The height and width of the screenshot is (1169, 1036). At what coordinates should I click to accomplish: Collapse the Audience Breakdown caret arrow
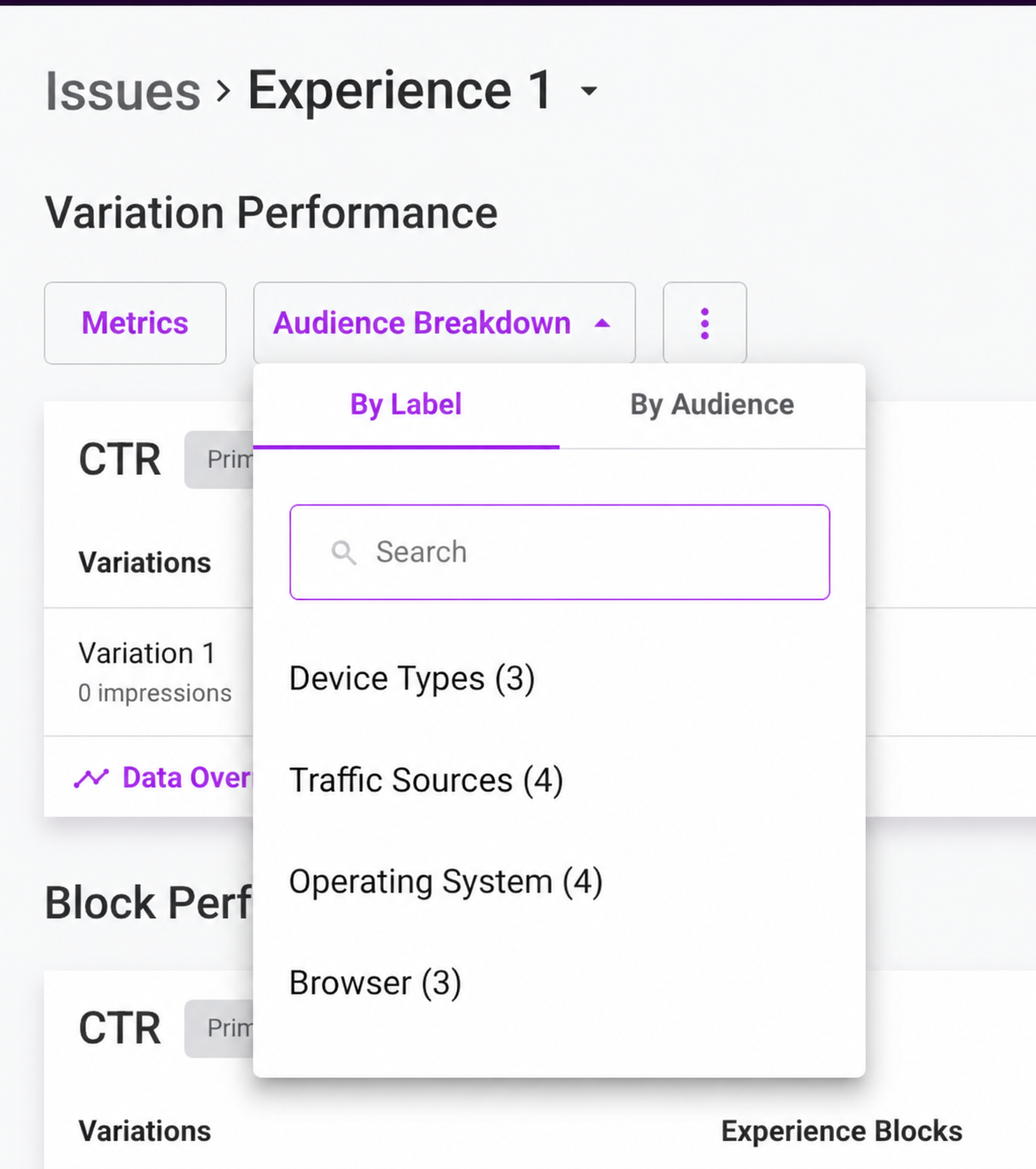602,323
